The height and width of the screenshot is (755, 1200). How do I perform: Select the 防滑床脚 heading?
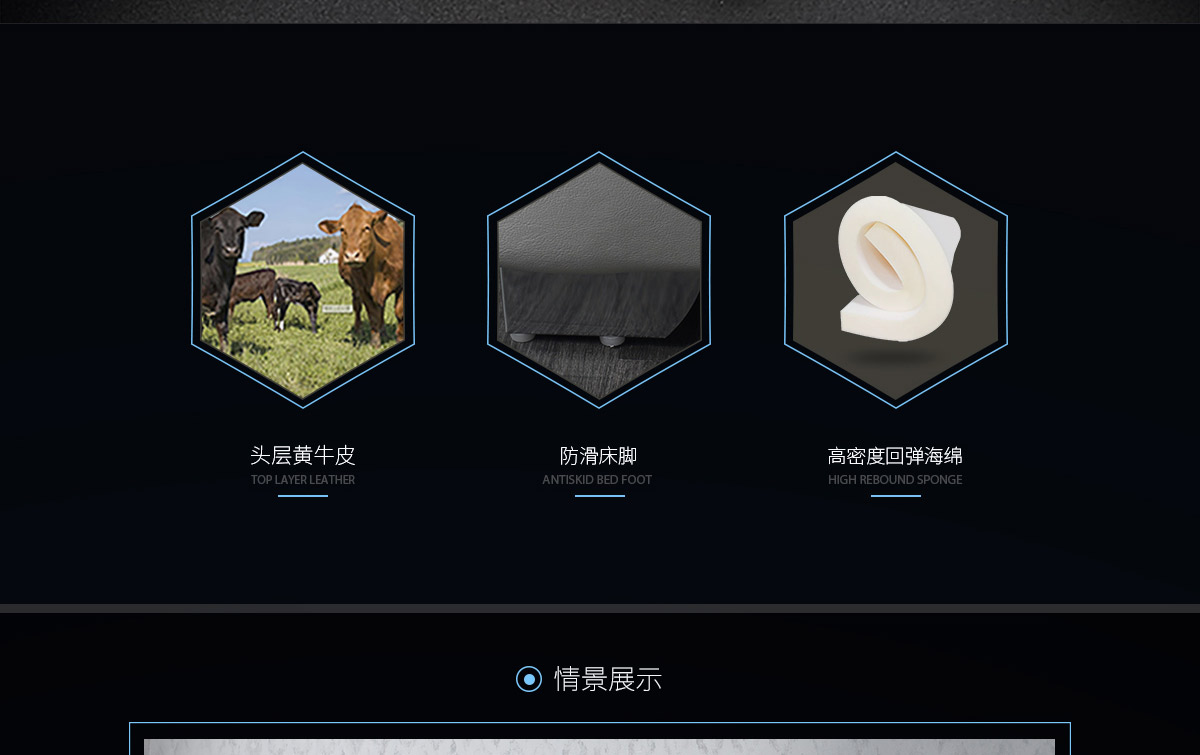click(x=598, y=456)
